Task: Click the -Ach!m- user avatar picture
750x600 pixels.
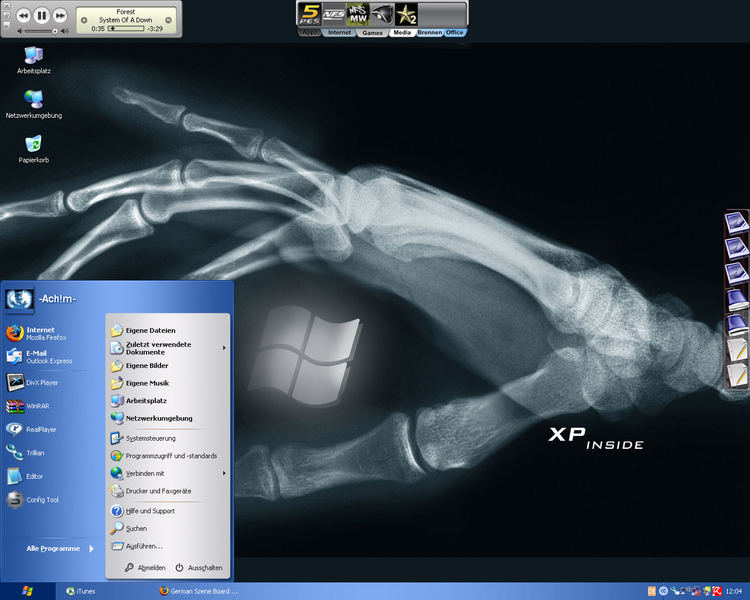Action: tap(19, 300)
